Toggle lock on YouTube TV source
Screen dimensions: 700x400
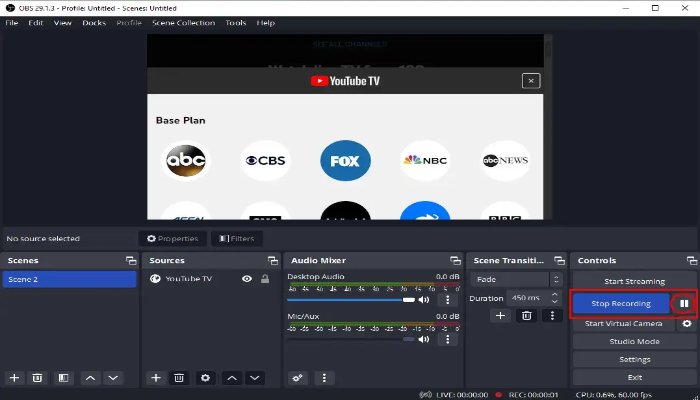tap(265, 279)
